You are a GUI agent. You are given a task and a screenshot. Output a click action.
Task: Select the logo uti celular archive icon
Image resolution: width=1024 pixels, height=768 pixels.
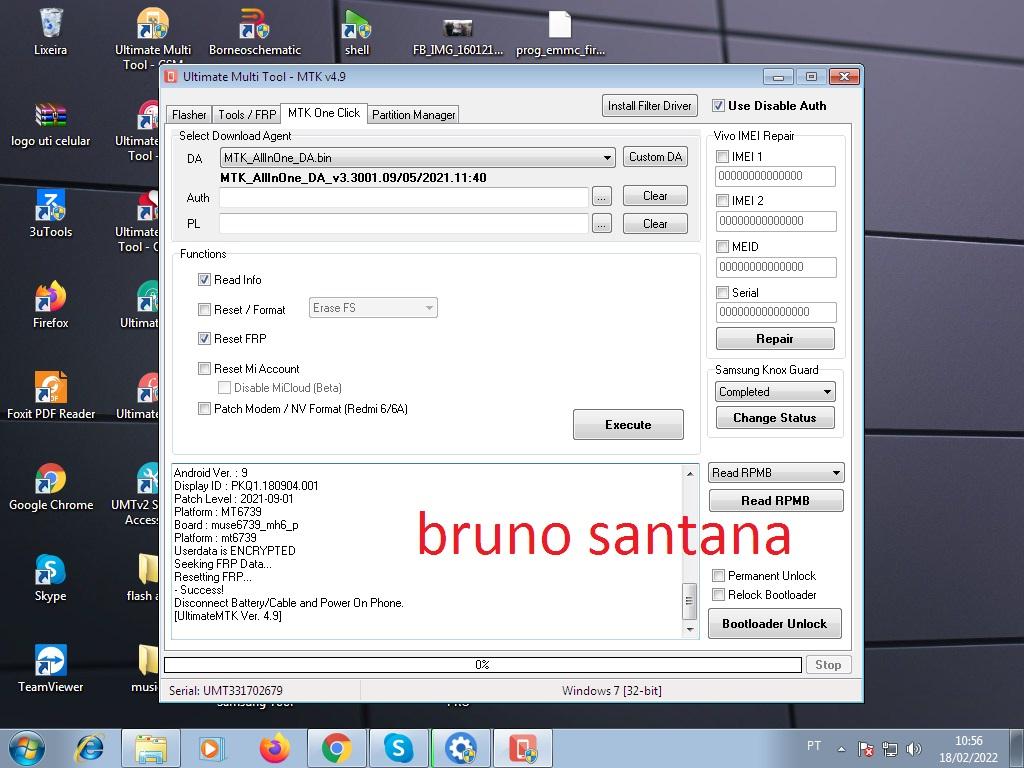click(50, 125)
